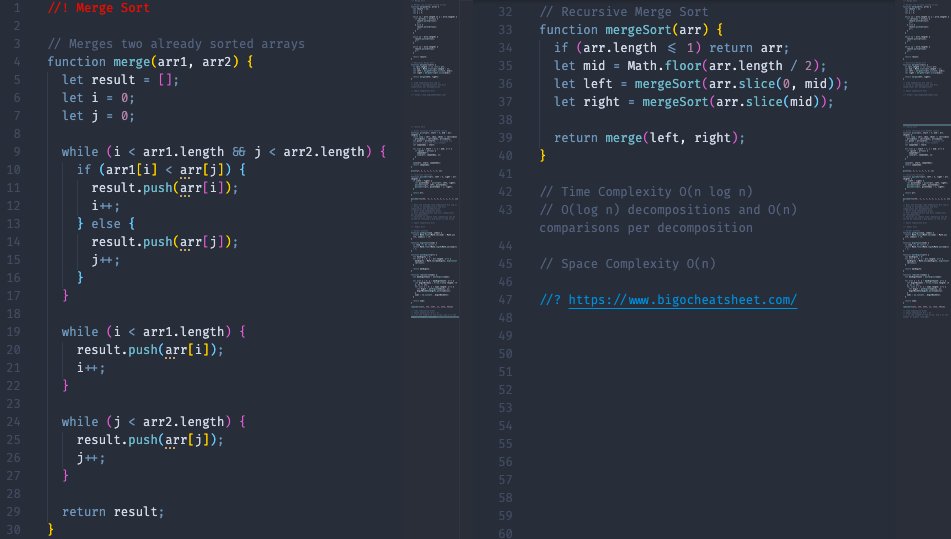The height and width of the screenshot is (539, 951).
Task: Place cursor on 'function merge(arr1, arr2) {'
Action: point(150,62)
